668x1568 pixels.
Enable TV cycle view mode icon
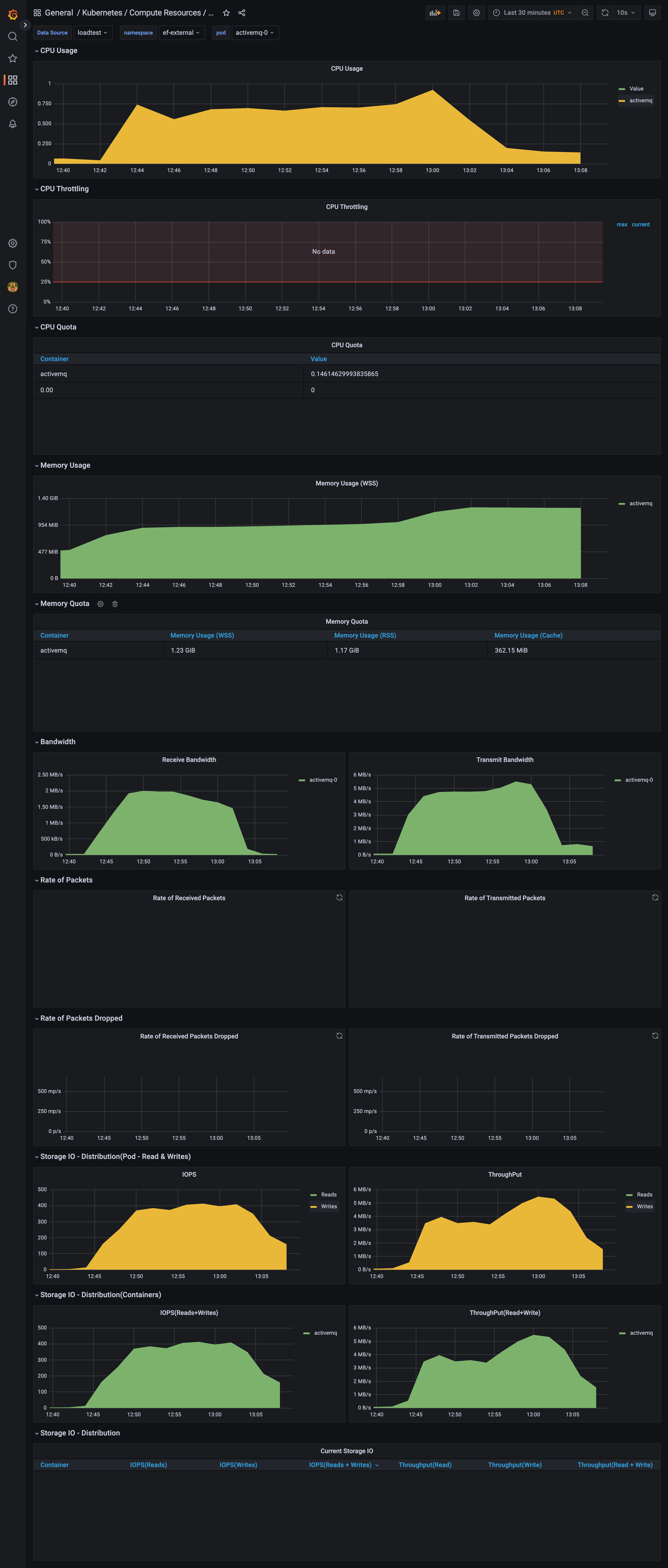(x=652, y=12)
